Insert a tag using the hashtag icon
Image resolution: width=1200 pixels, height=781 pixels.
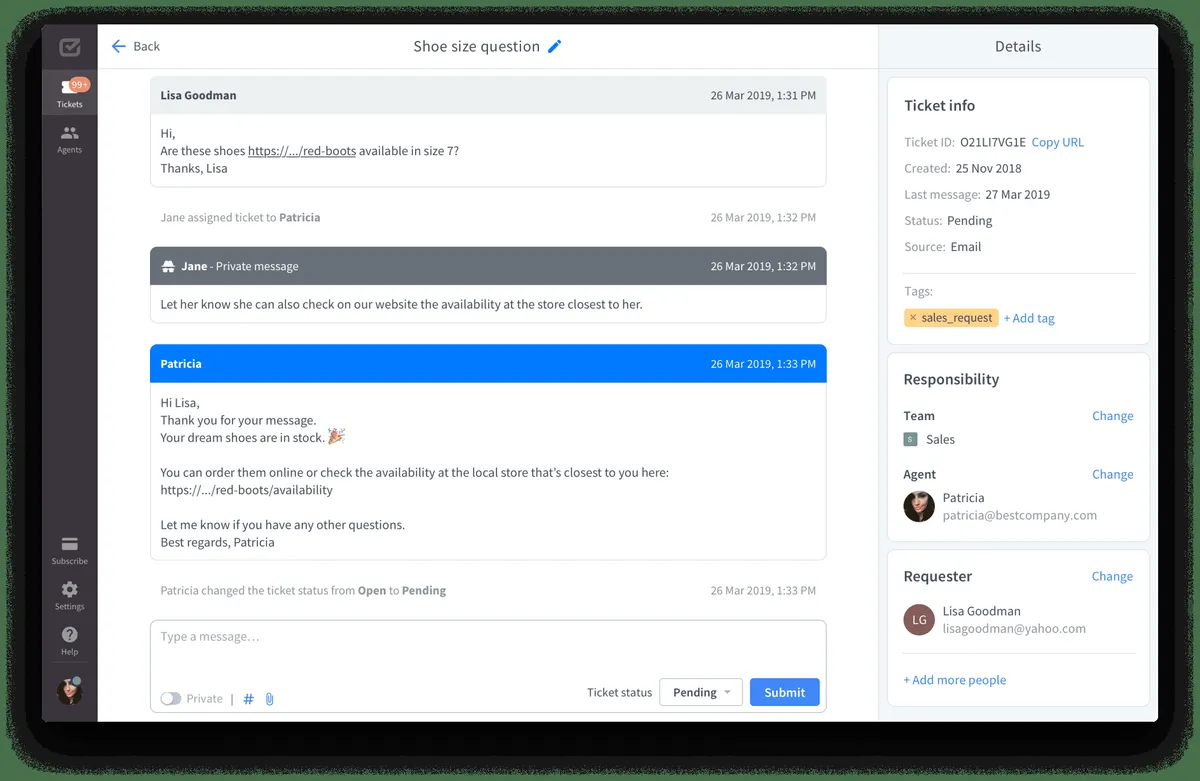tap(248, 698)
